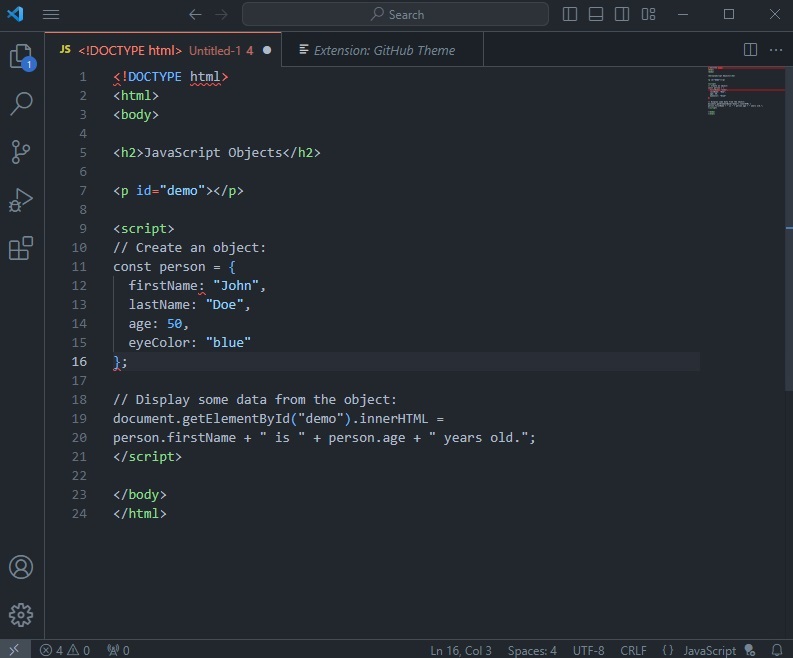Click the VS Code logo icon
Image resolution: width=793 pixels, height=658 pixels.
15,14
